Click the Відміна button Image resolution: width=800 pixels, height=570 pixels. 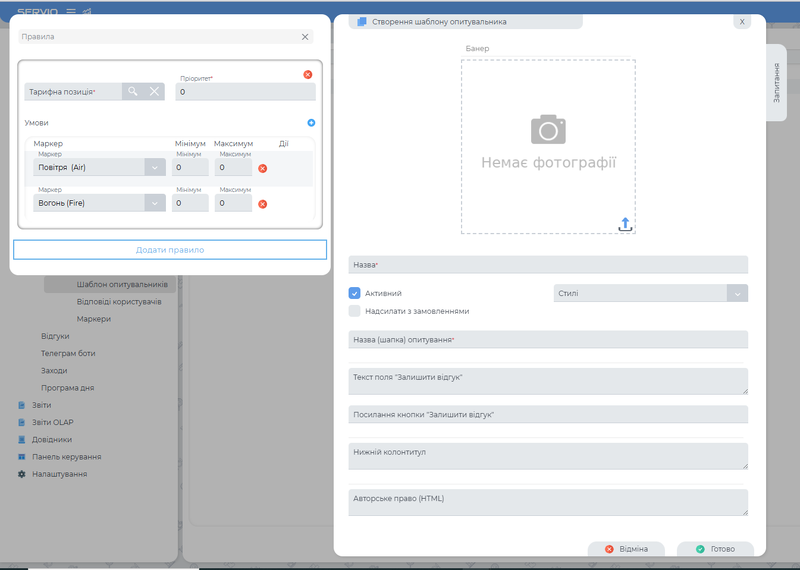pyautogui.click(x=626, y=549)
